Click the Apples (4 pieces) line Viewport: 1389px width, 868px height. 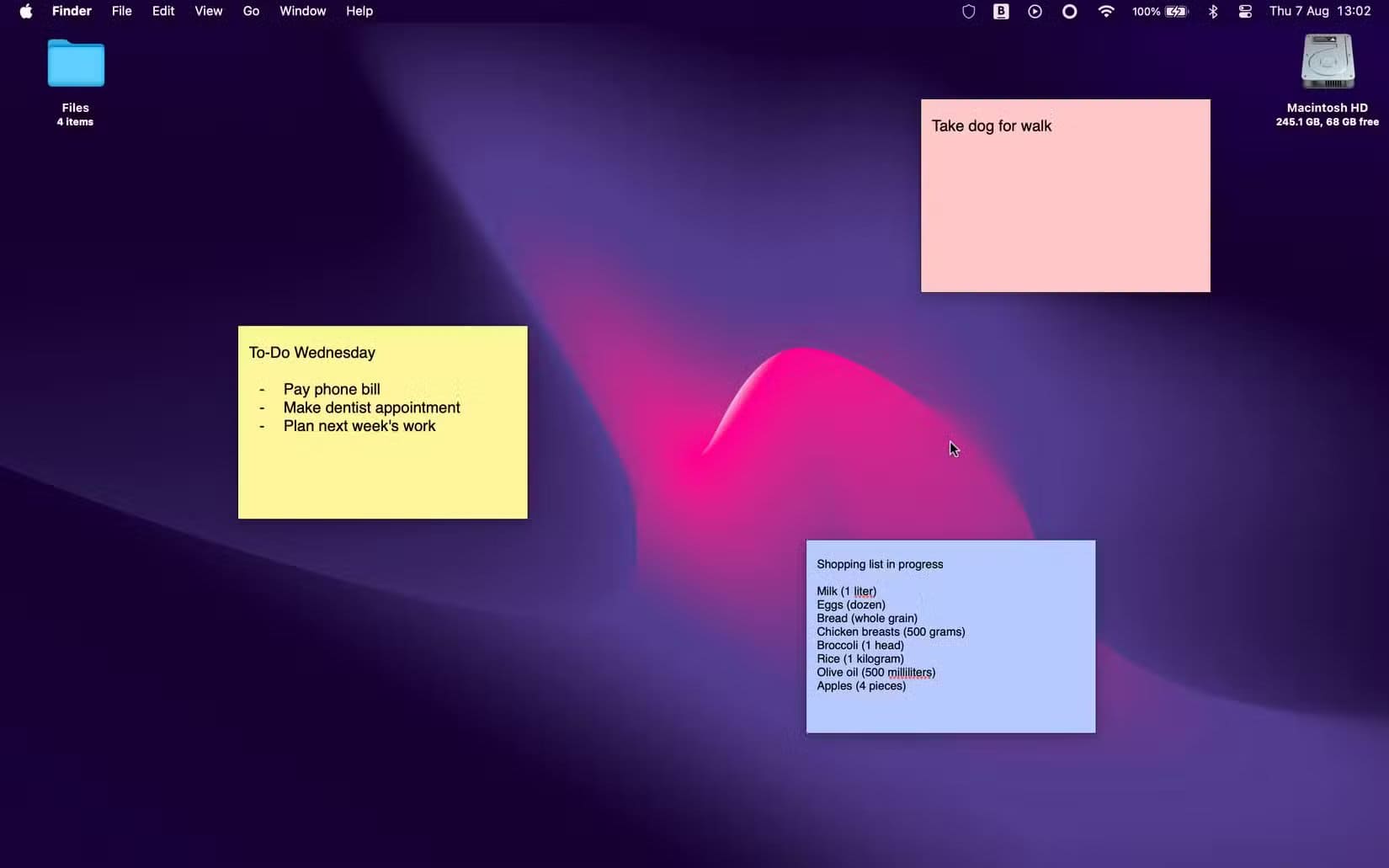pyautogui.click(x=861, y=685)
